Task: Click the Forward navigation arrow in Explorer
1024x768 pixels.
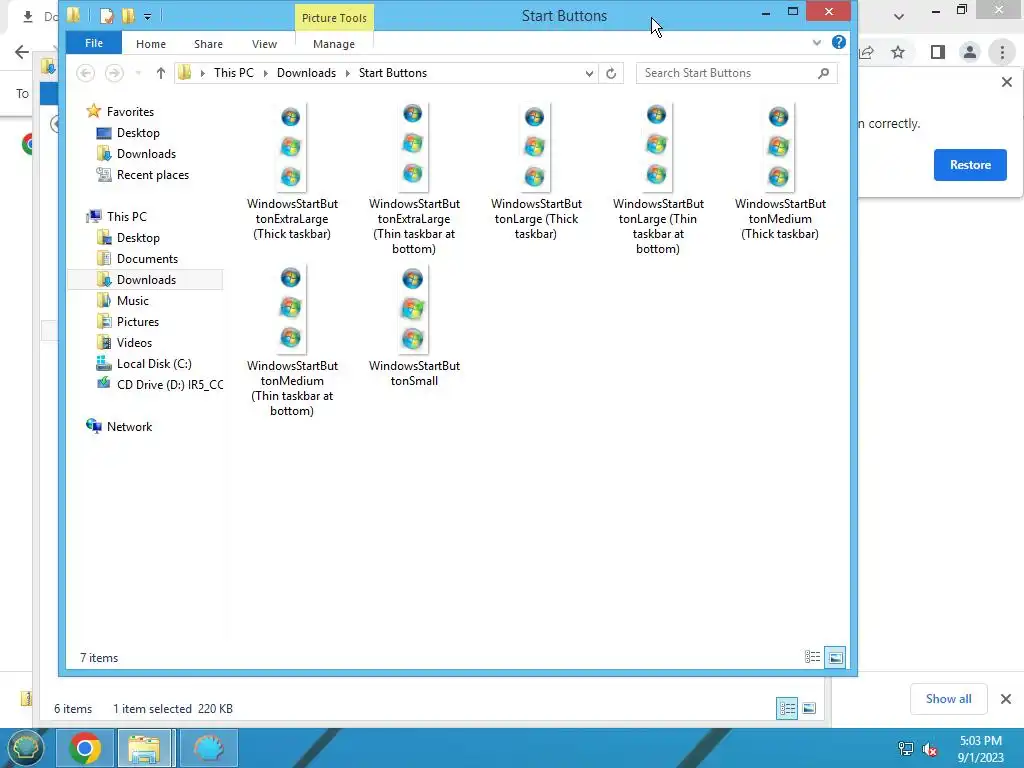Action: tap(114, 73)
